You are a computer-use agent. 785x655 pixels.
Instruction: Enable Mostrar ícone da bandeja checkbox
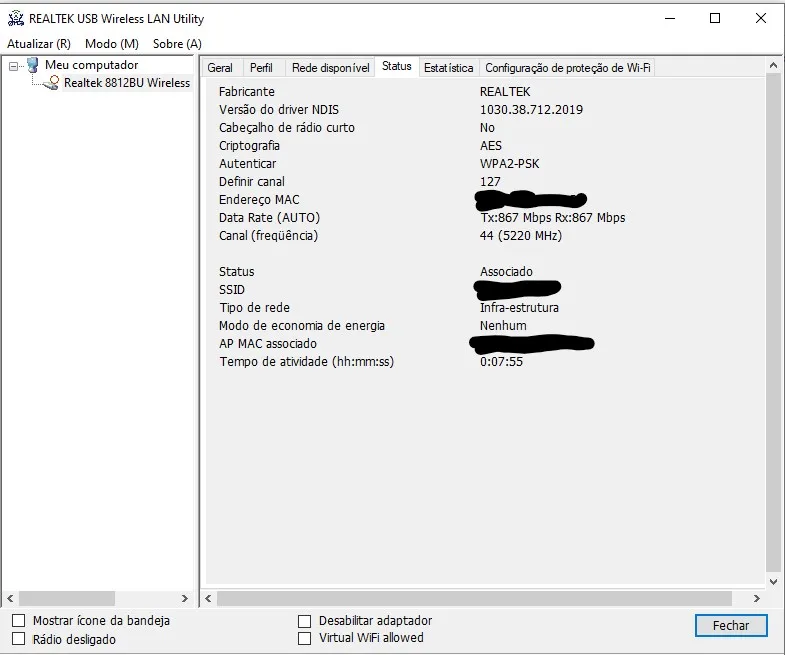(19, 621)
